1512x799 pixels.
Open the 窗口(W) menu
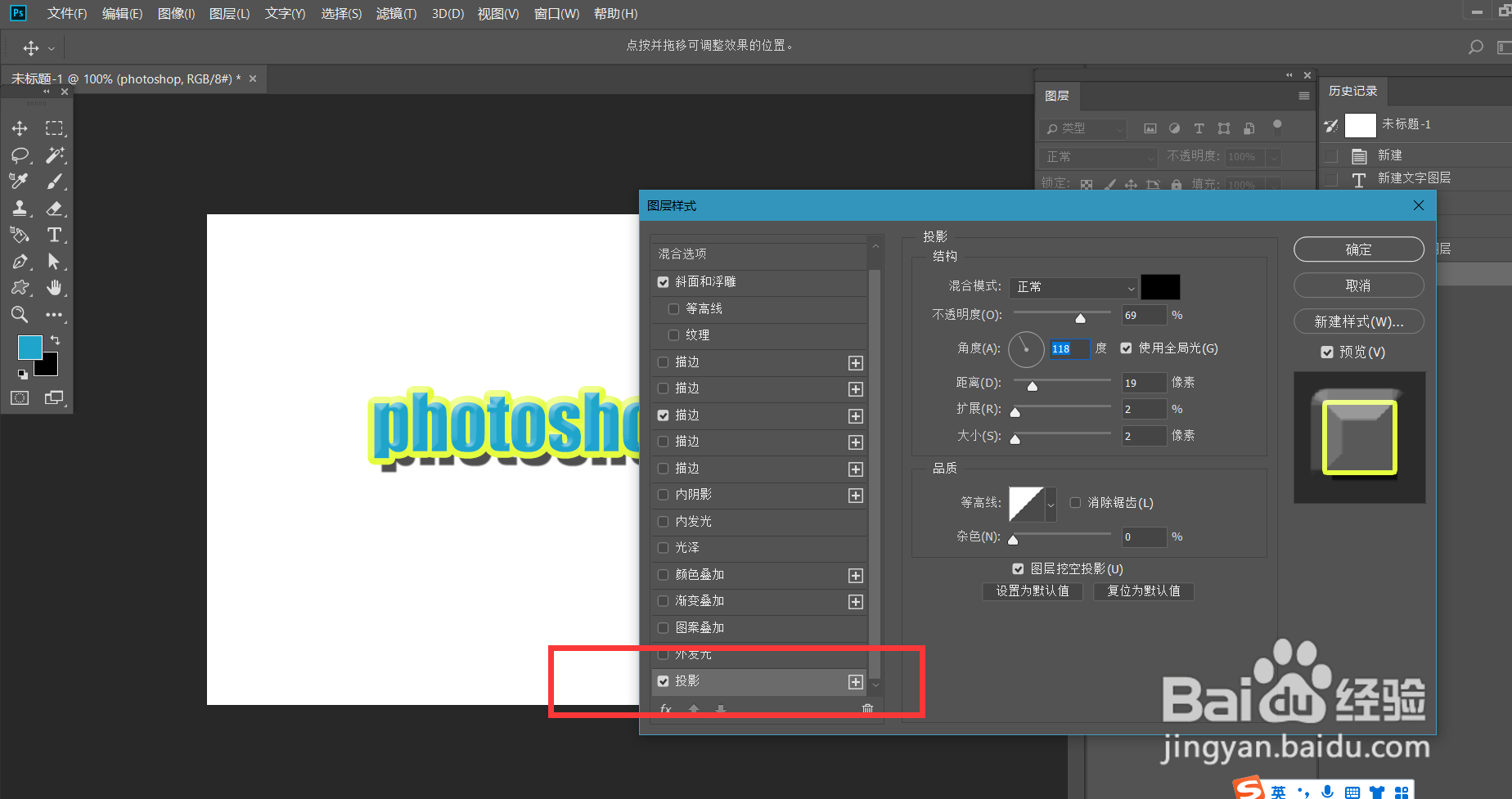point(556,14)
